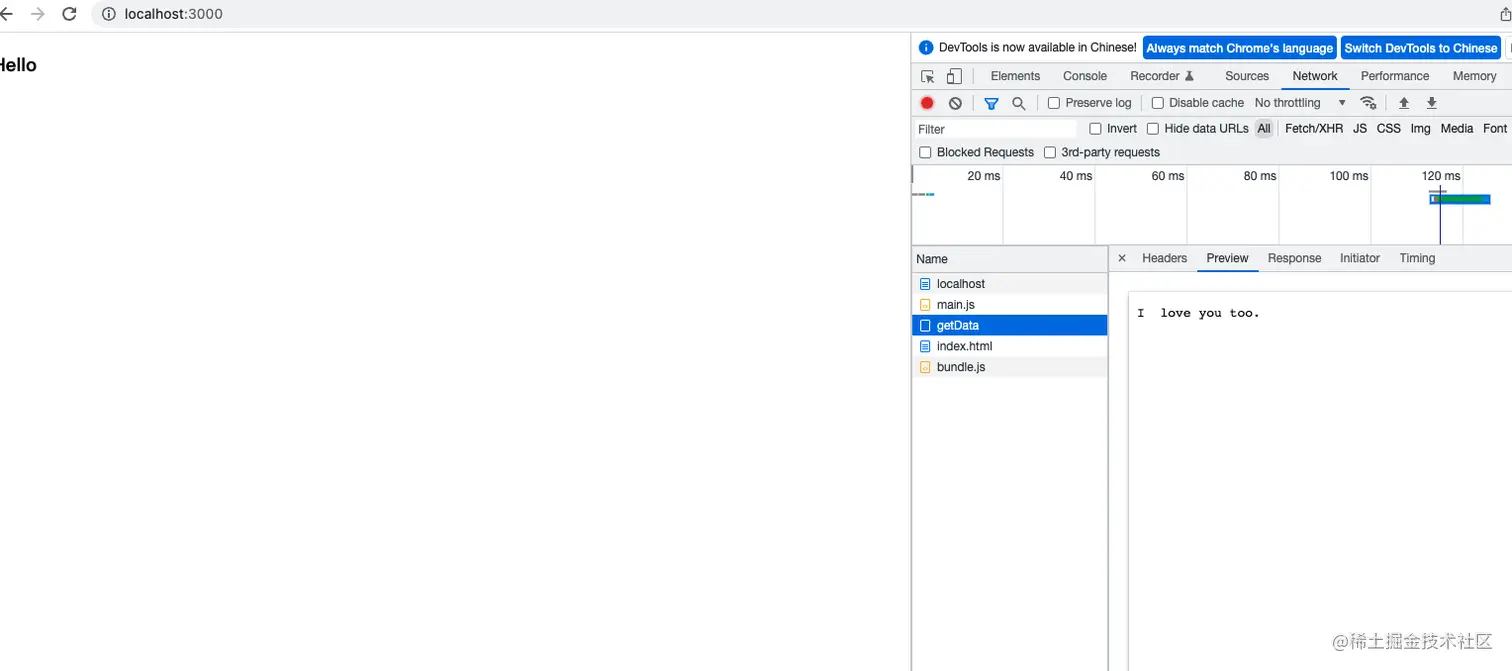Select the Network tab
Image resolution: width=1512 pixels, height=671 pixels.
coord(1315,76)
